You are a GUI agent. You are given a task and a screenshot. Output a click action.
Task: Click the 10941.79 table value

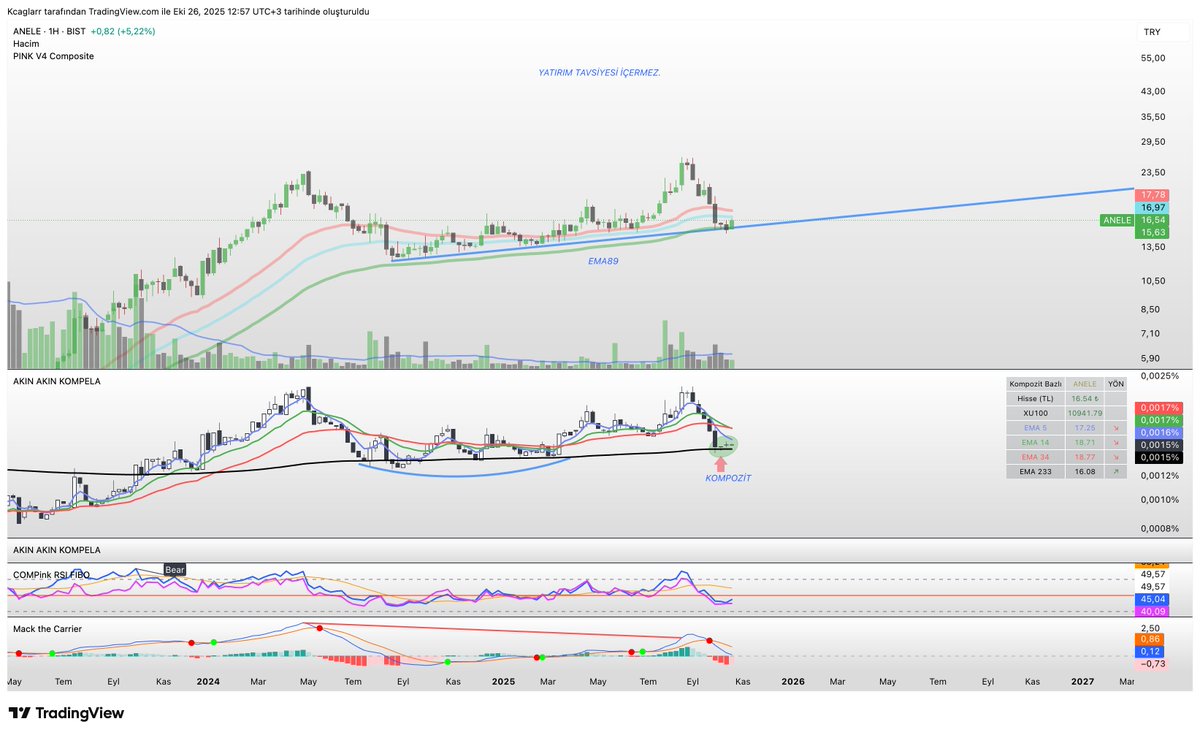click(x=1083, y=413)
